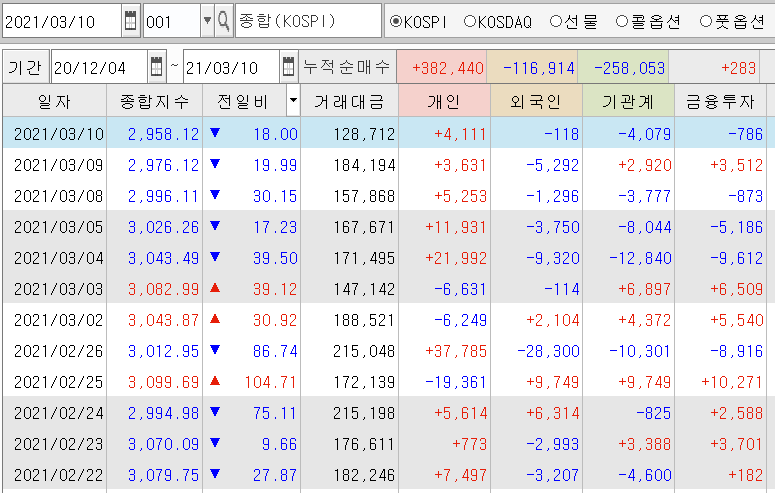Click foreigner net value -28,300
Screen dimensions: 775x493
point(548,352)
